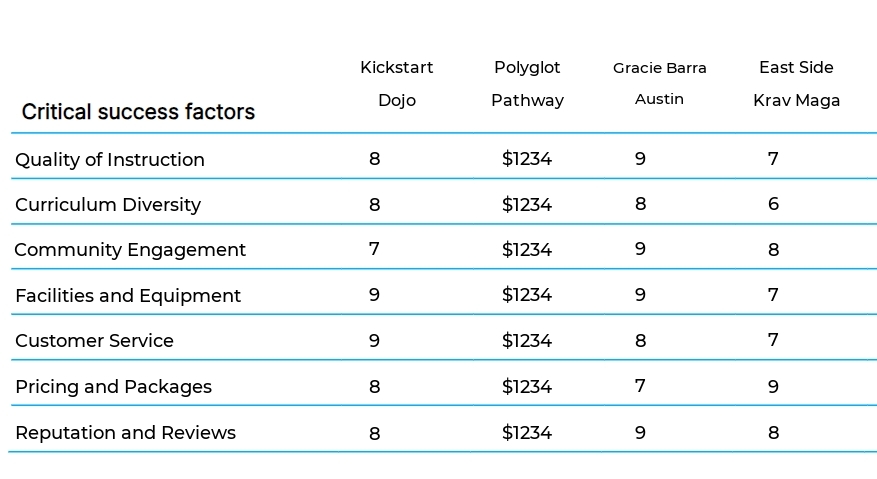The image size is (877, 479).
Task: Select the East Side Krav Maga header
Action: tap(796, 84)
